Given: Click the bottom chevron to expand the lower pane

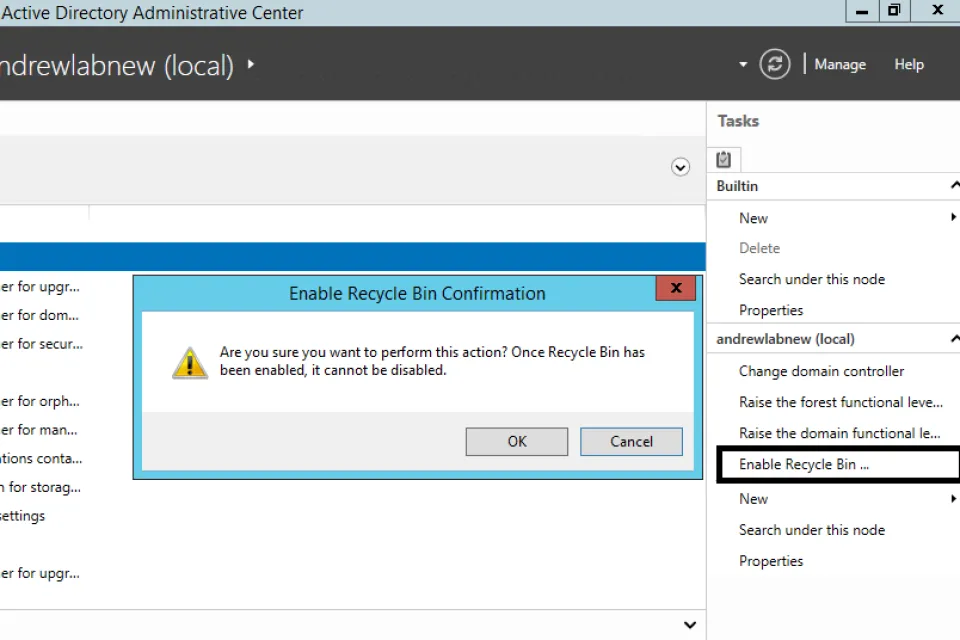Looking at the screenshot, I should point(689,625).
